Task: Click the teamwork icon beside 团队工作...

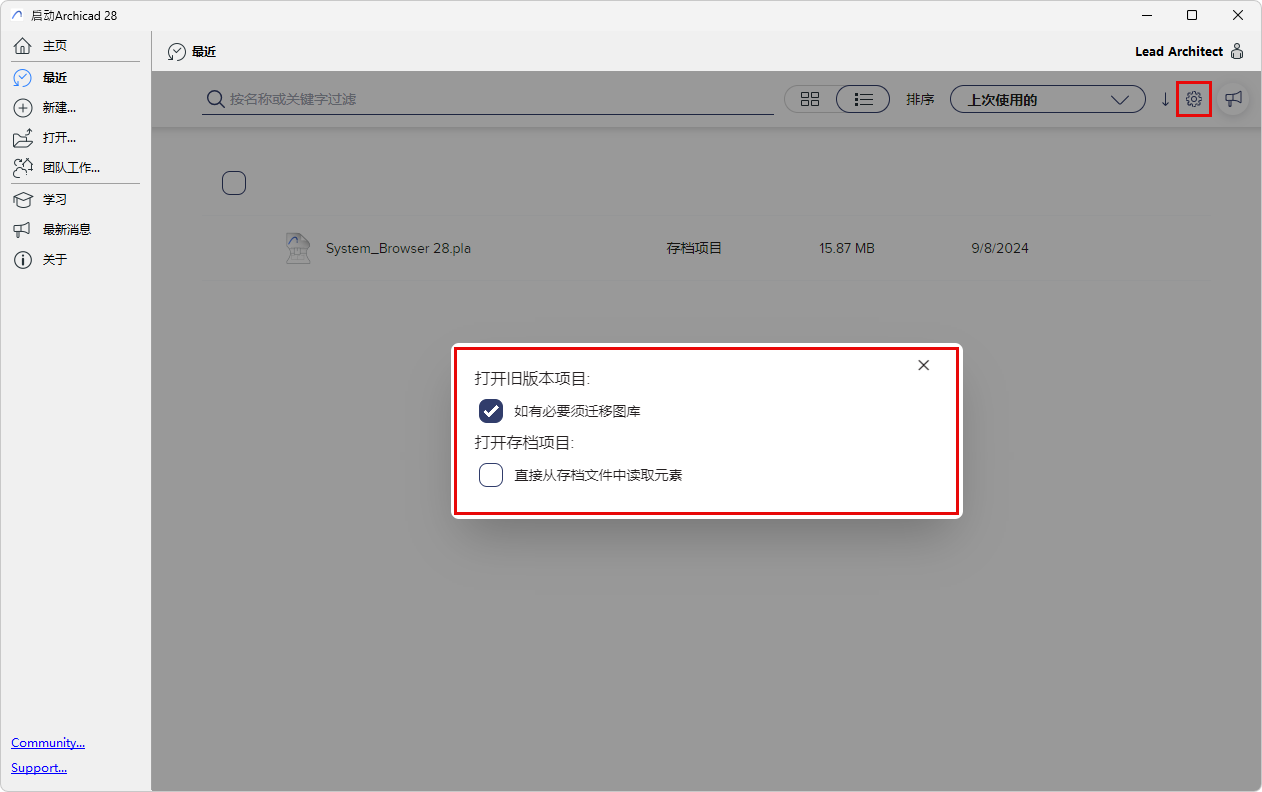Action: pos(23,167)
